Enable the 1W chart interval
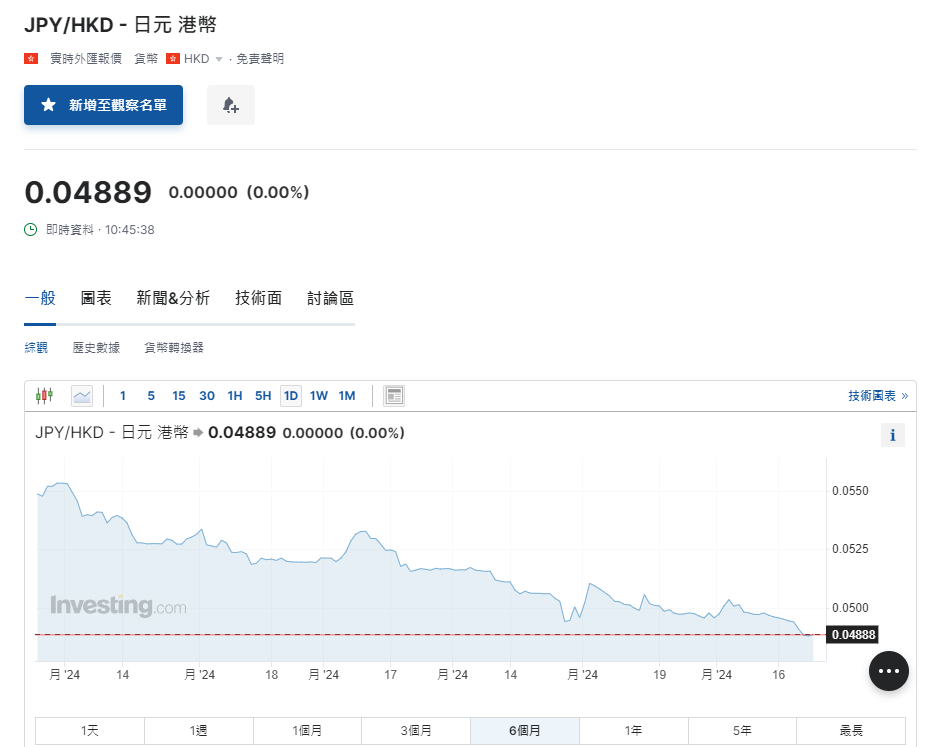Image resolution: width=933 pixels, height=747 pixels. point(318,395)
